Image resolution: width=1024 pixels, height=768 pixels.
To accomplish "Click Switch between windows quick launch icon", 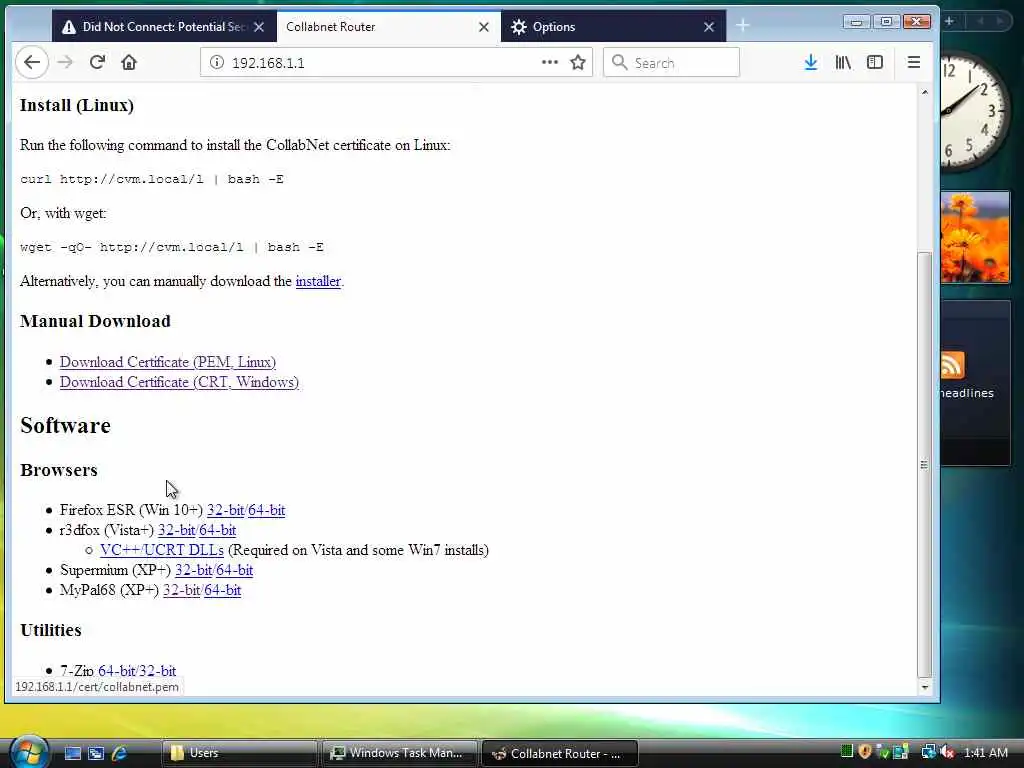I will (96, 753).
